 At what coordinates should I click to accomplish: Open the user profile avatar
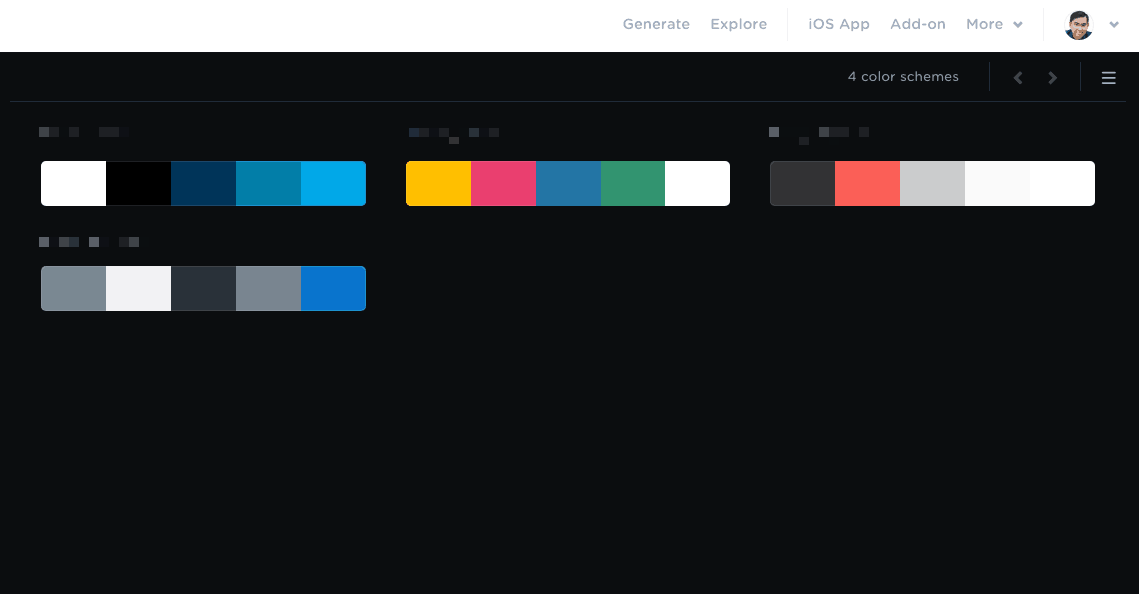click(x=1079, y=25)
